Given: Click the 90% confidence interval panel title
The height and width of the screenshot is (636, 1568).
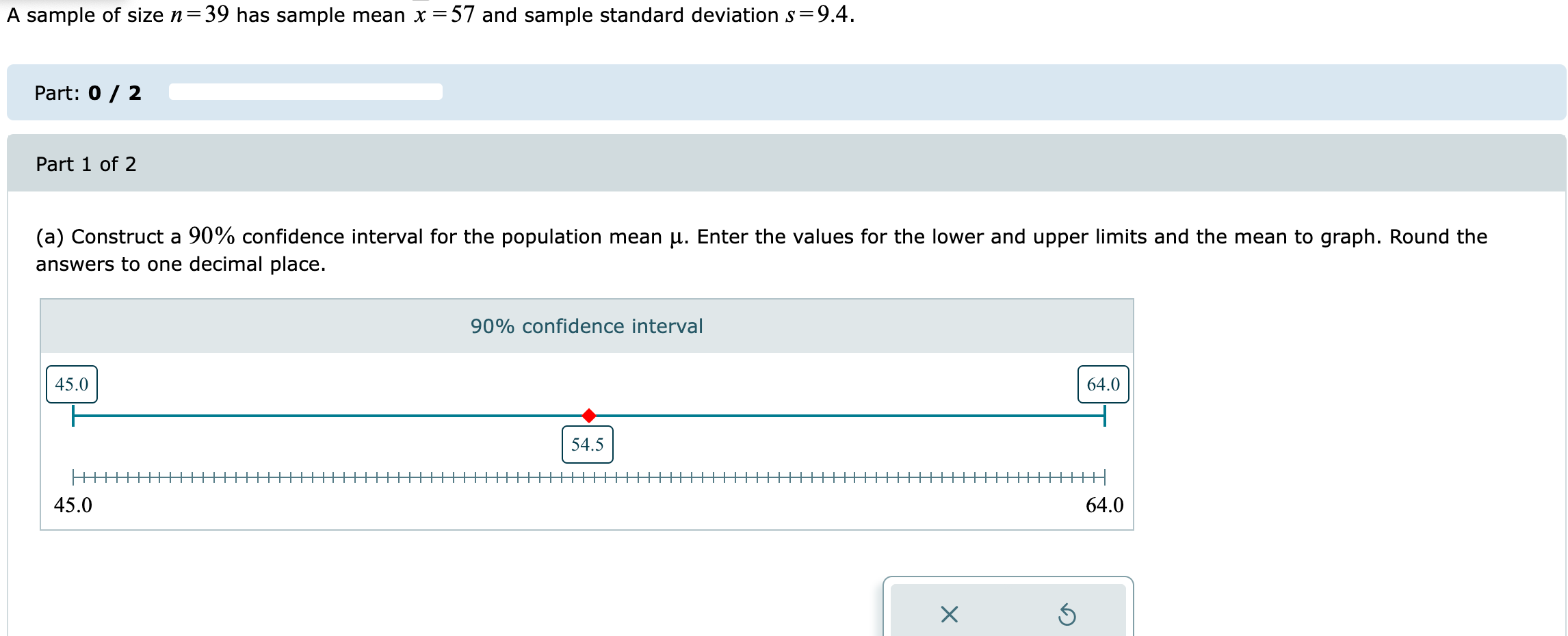Looking at the screenshot, I should tap(586, 326).
